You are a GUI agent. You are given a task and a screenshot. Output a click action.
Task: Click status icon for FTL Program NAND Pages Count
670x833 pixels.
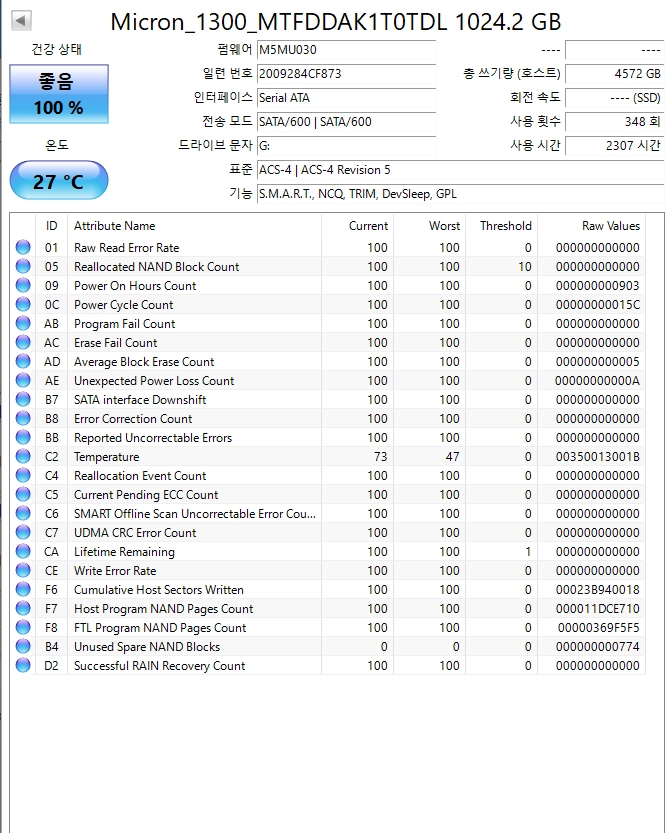[x=23, y=627]
